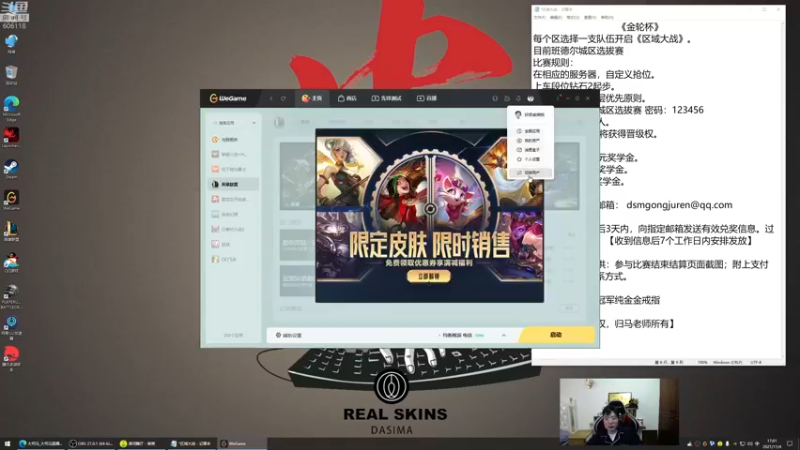Open the WeGame menu icon with red dot
The height and width of the screenshot is (450, 800).
coord(559,97)
